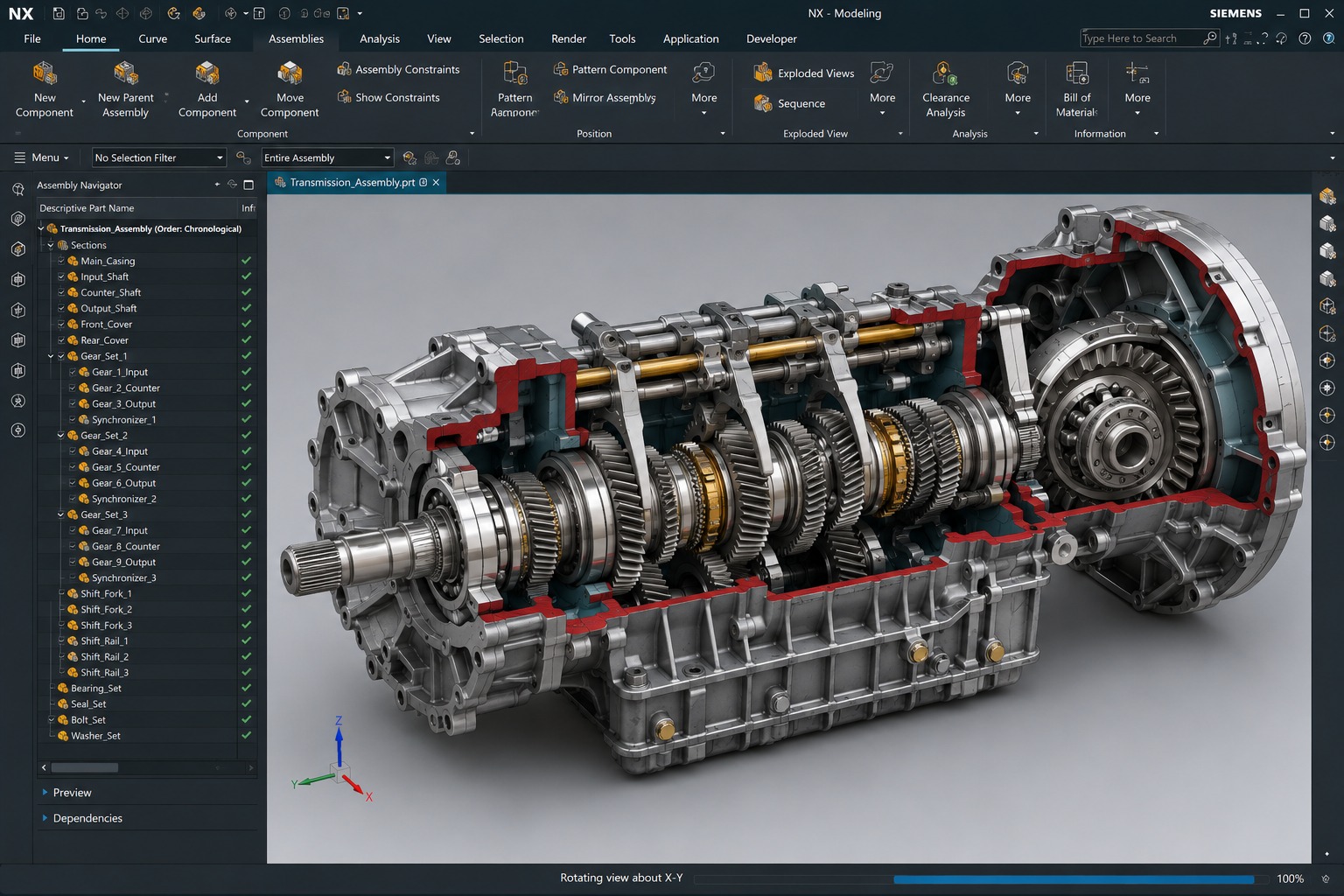Screen dimensions: 1344x896
Task: Open More in the Analysis group
Action: (x=1018, y=88)
